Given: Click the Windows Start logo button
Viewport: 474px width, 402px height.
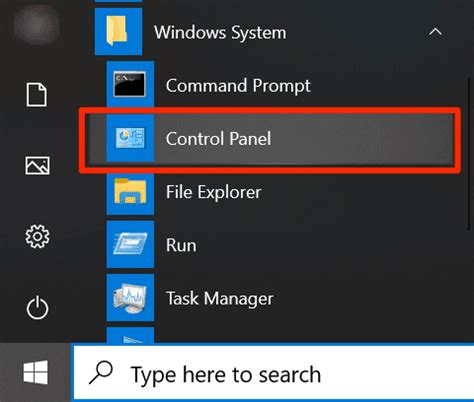Looking at the screenshot, I should pos(36,372).
